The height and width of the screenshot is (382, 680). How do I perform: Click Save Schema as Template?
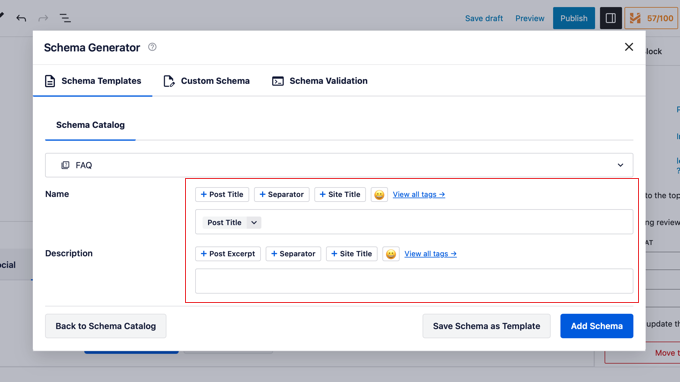[x=486, y=326]
